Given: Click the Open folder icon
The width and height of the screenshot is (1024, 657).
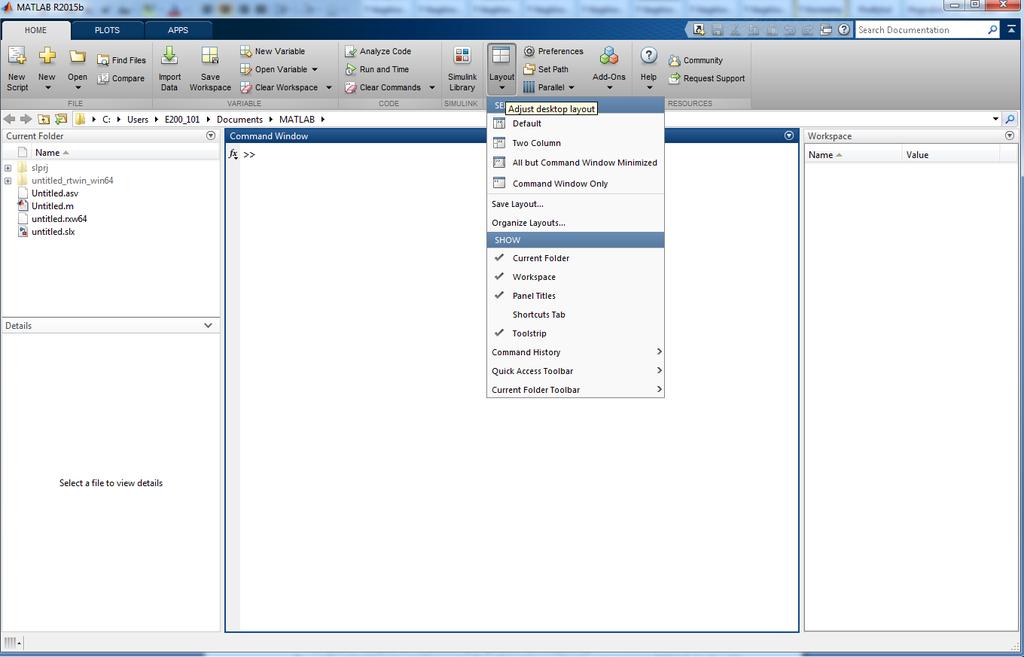Looking at the screenshot, I should (77, 56).
